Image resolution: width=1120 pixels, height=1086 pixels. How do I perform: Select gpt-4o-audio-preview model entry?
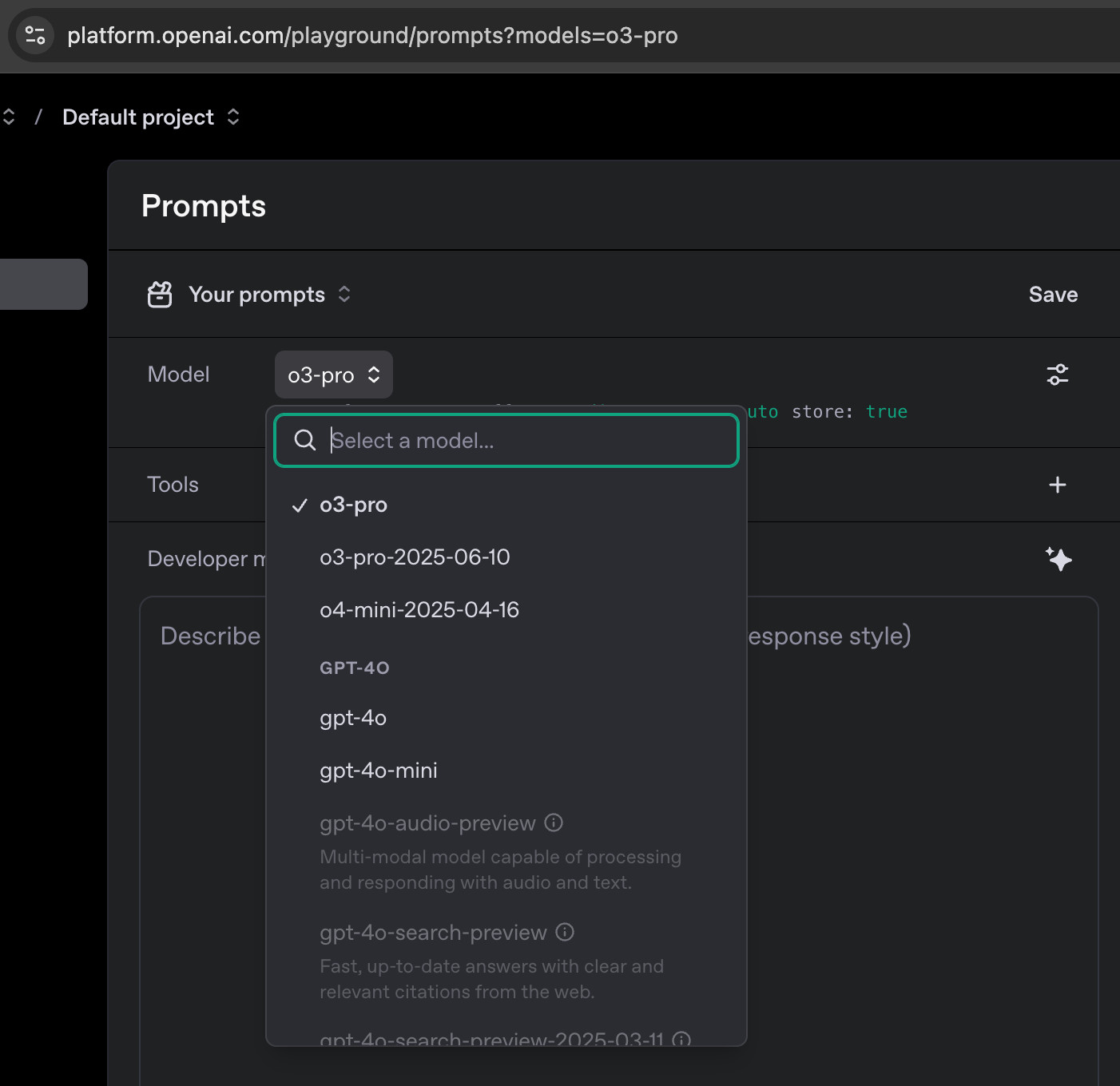point(506,852)
